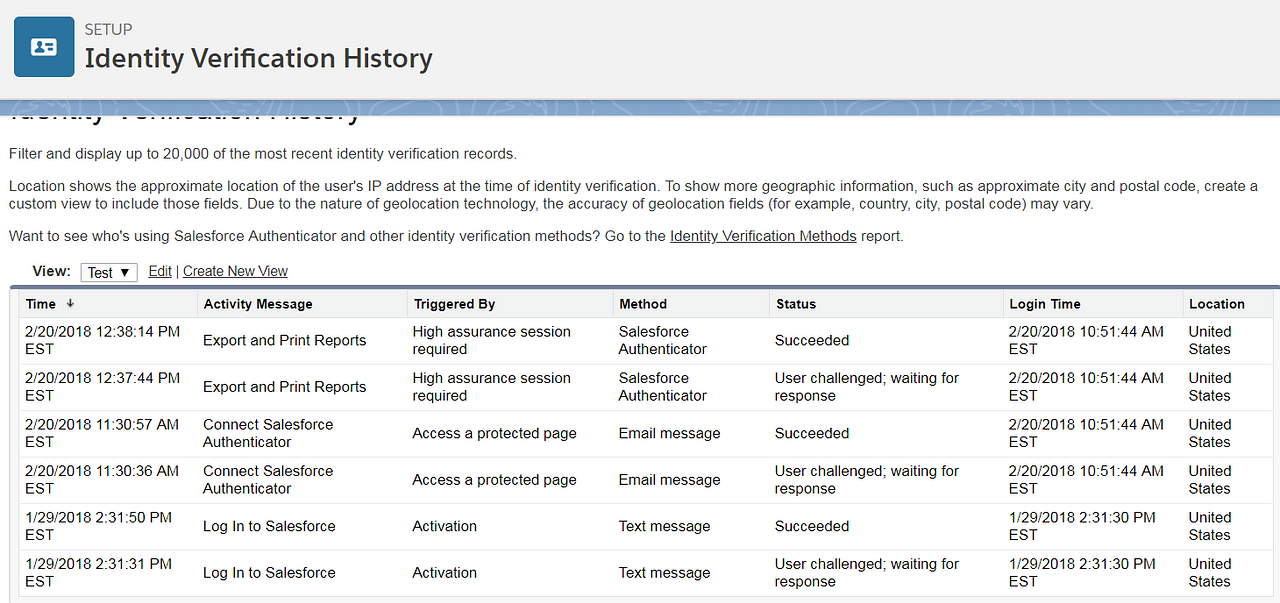Click Salesforce Authenticator method in 12:38:14 row

point(663,340)
